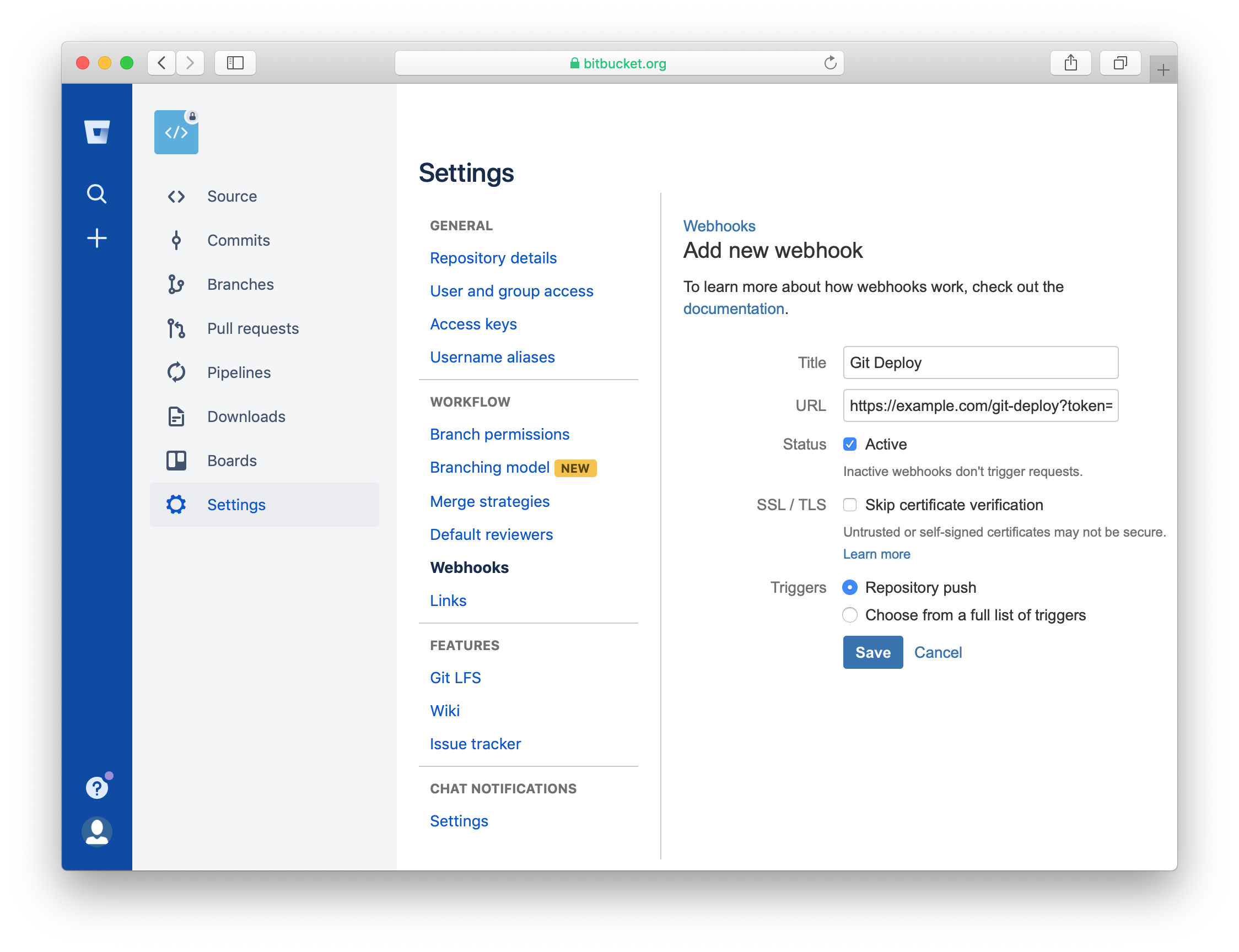The width and height of the screenshot is (1239, 952).
Task: Enable Skip certificate verification checkbox
Action: [850, 505]
